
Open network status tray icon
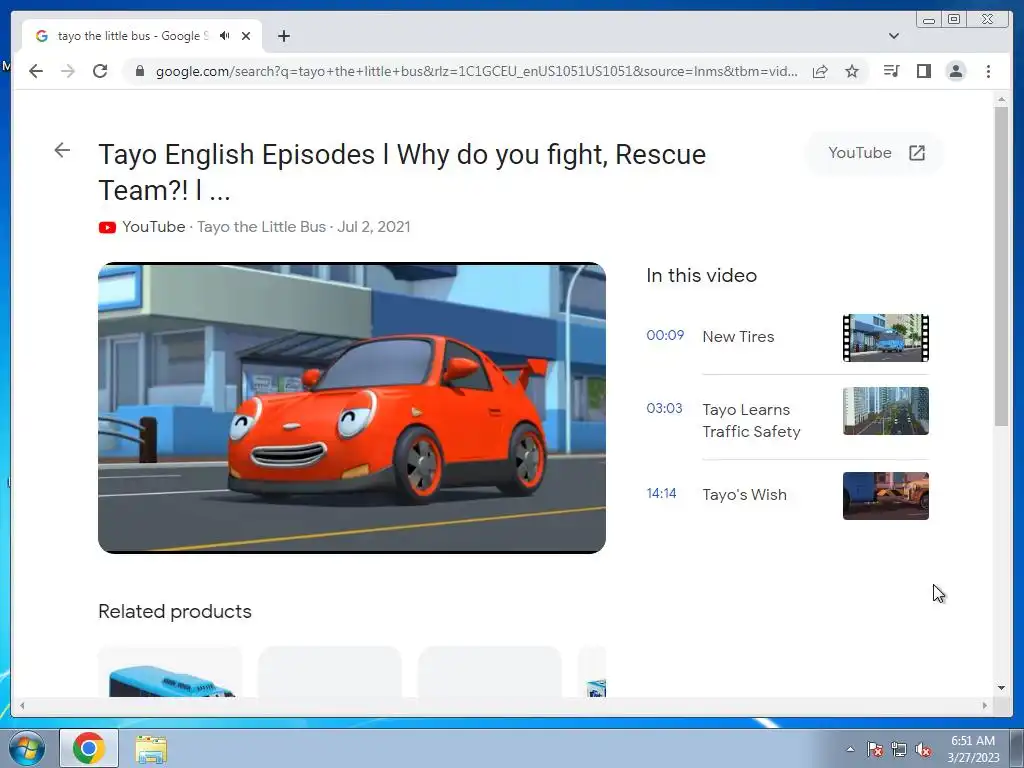pyautogui.click(x=899, y=749)
